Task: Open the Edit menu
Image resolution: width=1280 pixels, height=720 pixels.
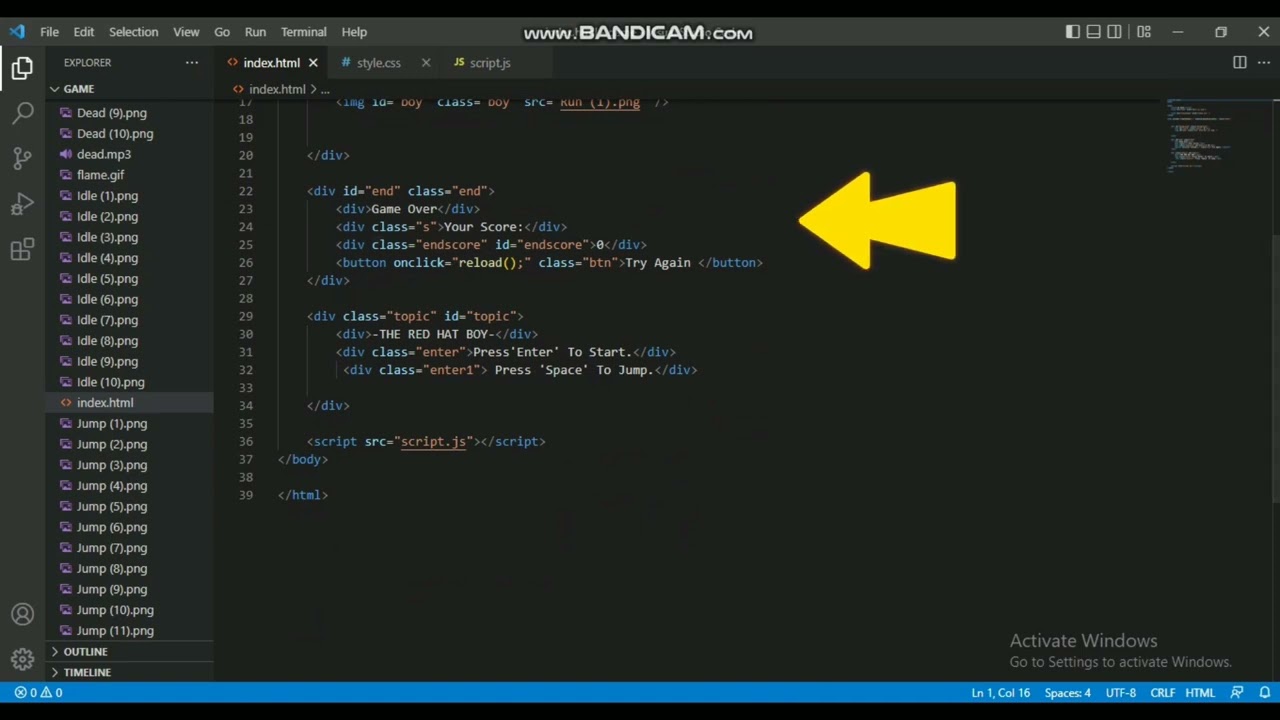Action: tap(84, 31)
